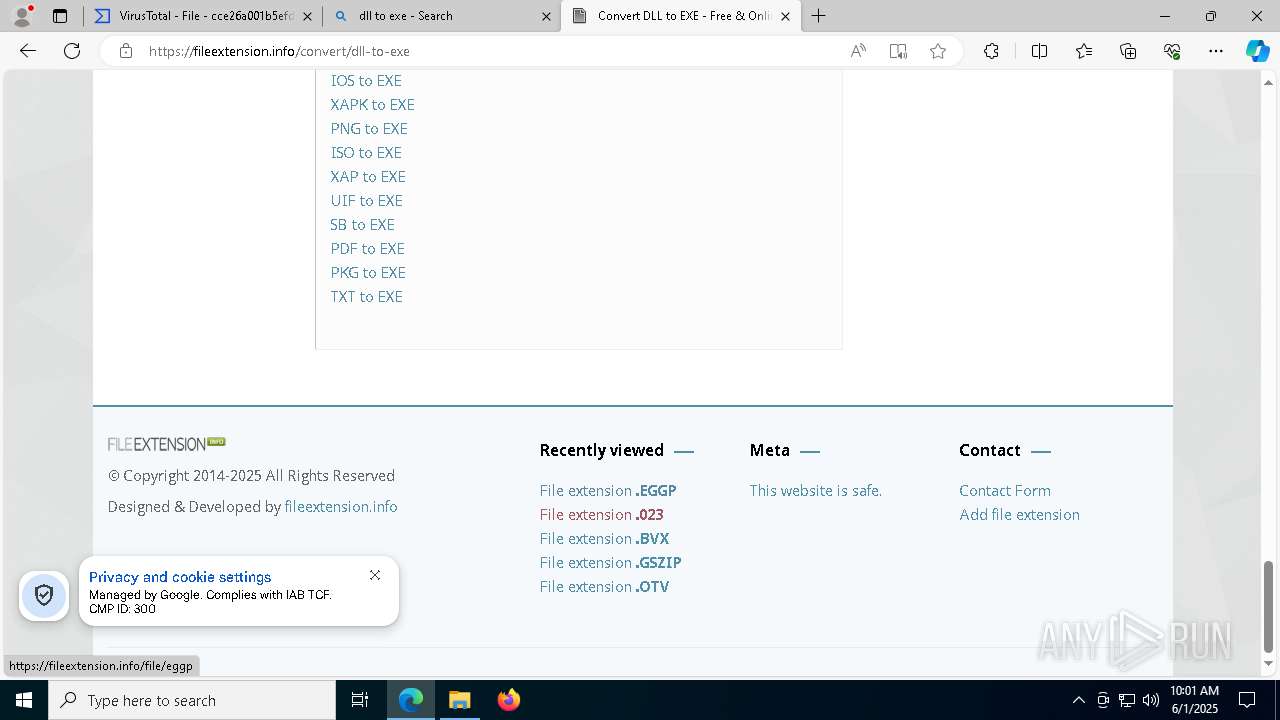The image size is (1280, 720).
Task: Dismiss the Privacy and cookie settings popup
Action: pos(375,575)
